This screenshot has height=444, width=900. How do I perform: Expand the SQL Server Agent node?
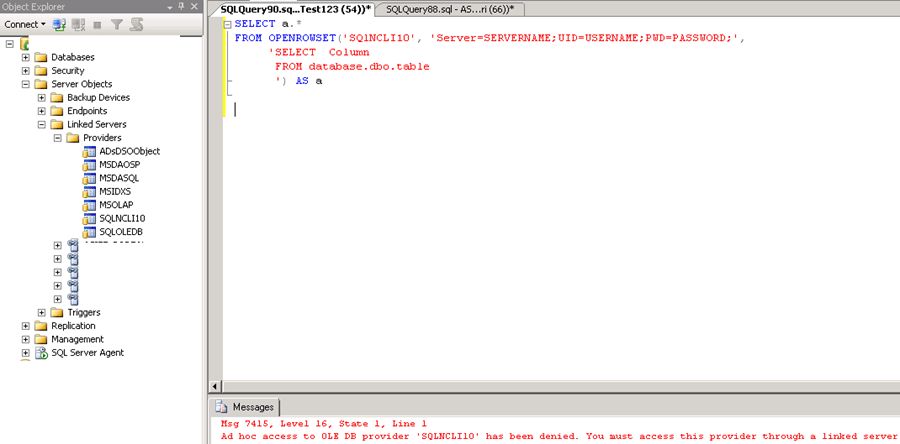25,353
